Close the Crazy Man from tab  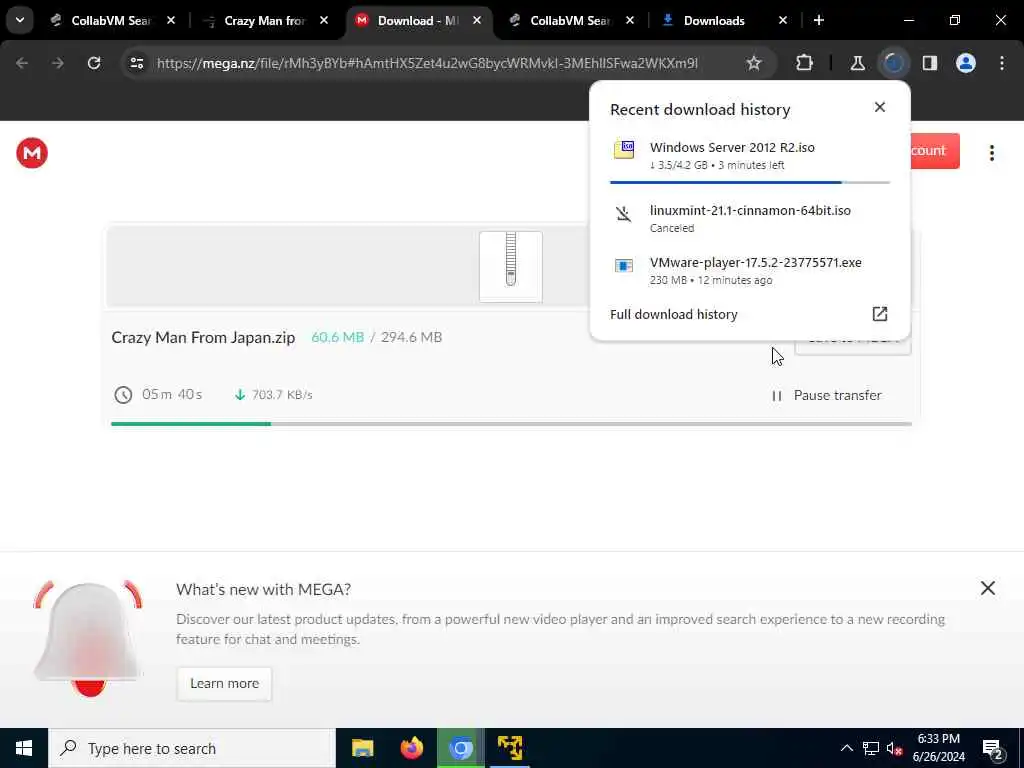tap(324, 20)
